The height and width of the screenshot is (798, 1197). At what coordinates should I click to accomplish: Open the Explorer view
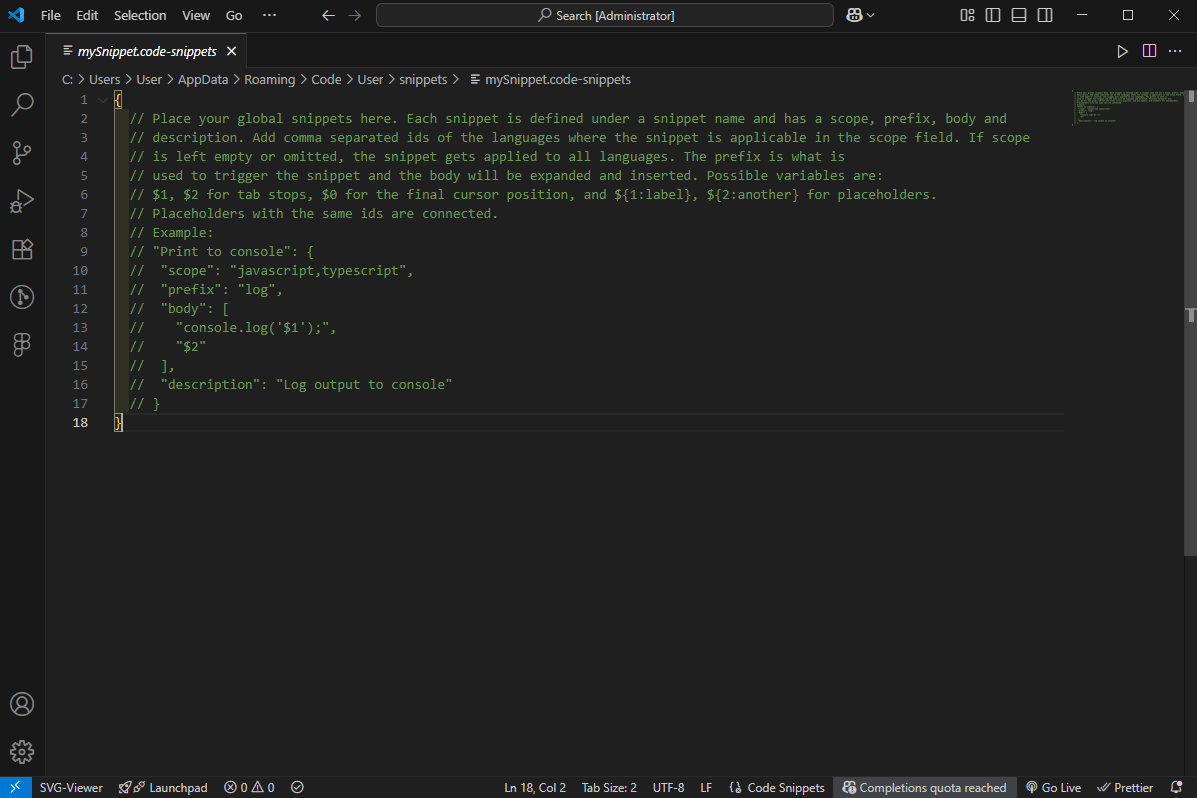click(22, 57)
